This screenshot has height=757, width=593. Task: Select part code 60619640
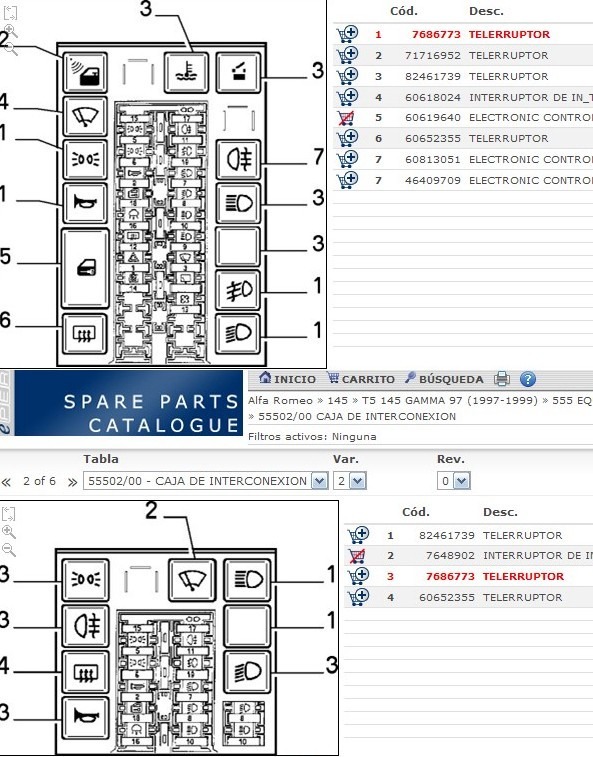click(433, 118)
